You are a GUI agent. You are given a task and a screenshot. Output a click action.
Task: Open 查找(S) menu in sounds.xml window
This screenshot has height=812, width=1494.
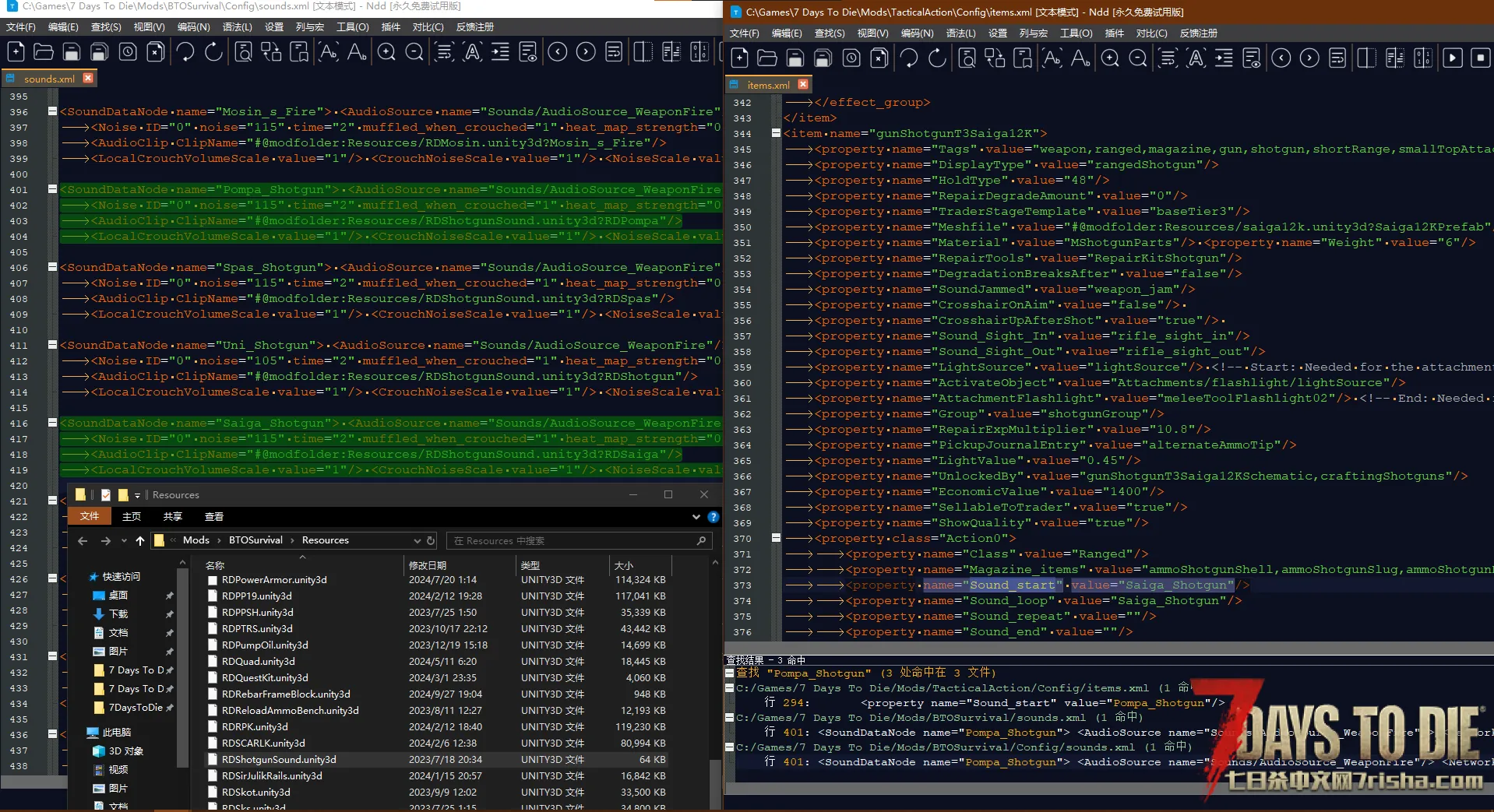pyautogui.click(x=106, y=27)
